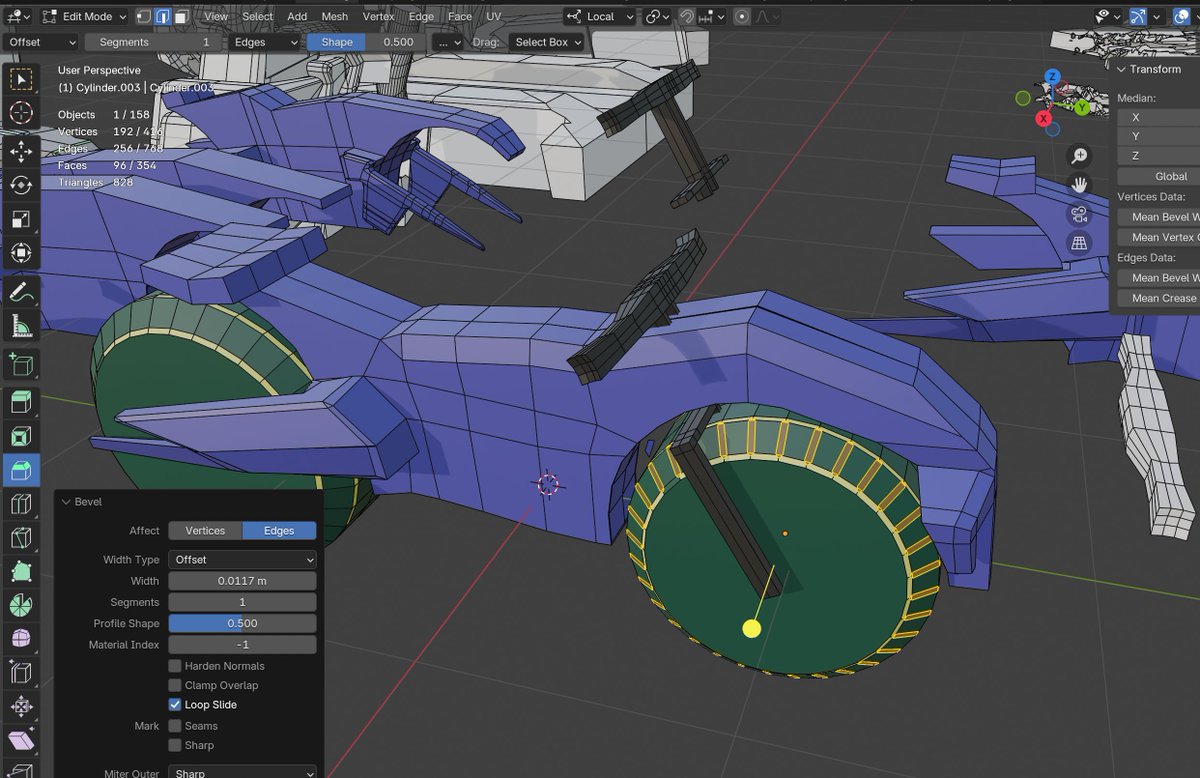Toggle snapping magnet in header
This screenshot has width=1200, height=778.
[x=686, y=16]
